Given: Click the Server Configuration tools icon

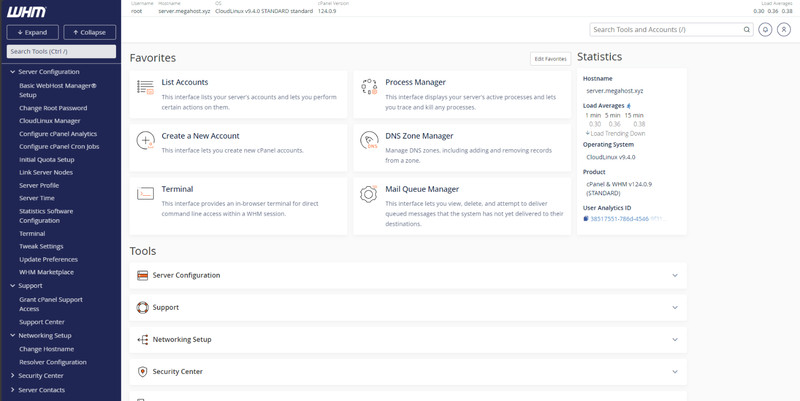Looking at the screenshot, I should point(142,275).
